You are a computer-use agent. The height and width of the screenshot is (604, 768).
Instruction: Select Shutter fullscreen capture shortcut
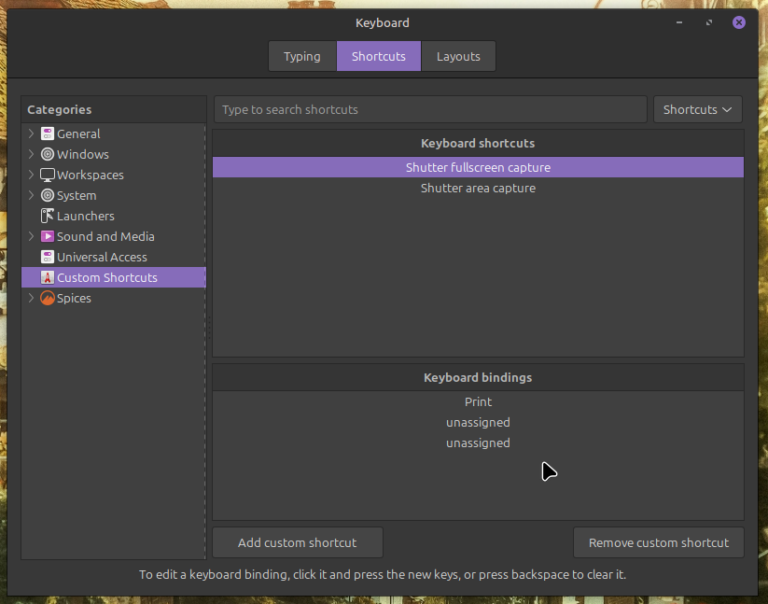478,168
